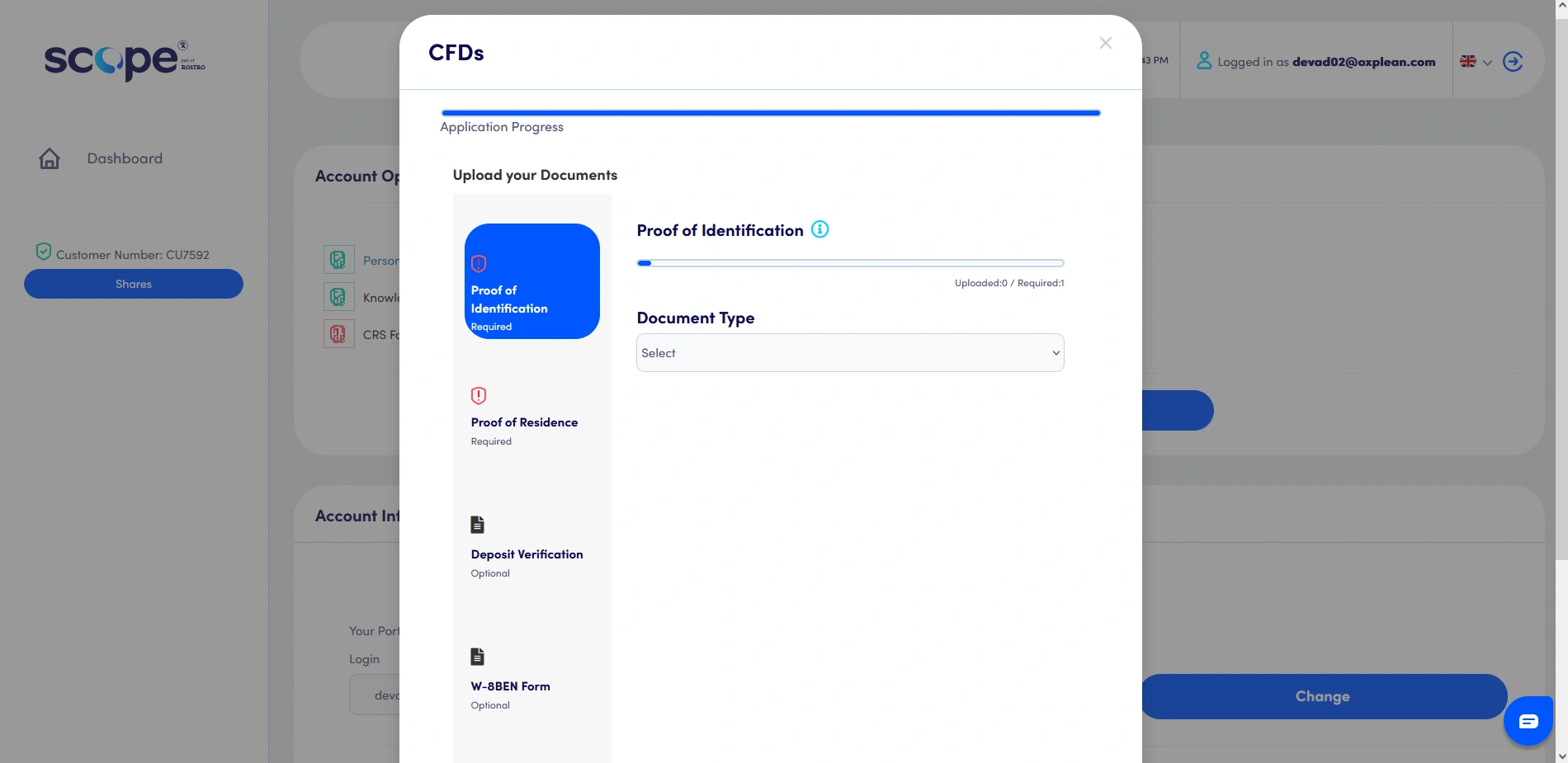Image resolution: width=1568 pixels, height=763 pixels.
Task: Click the Change button
Action: coord(1321,695)
